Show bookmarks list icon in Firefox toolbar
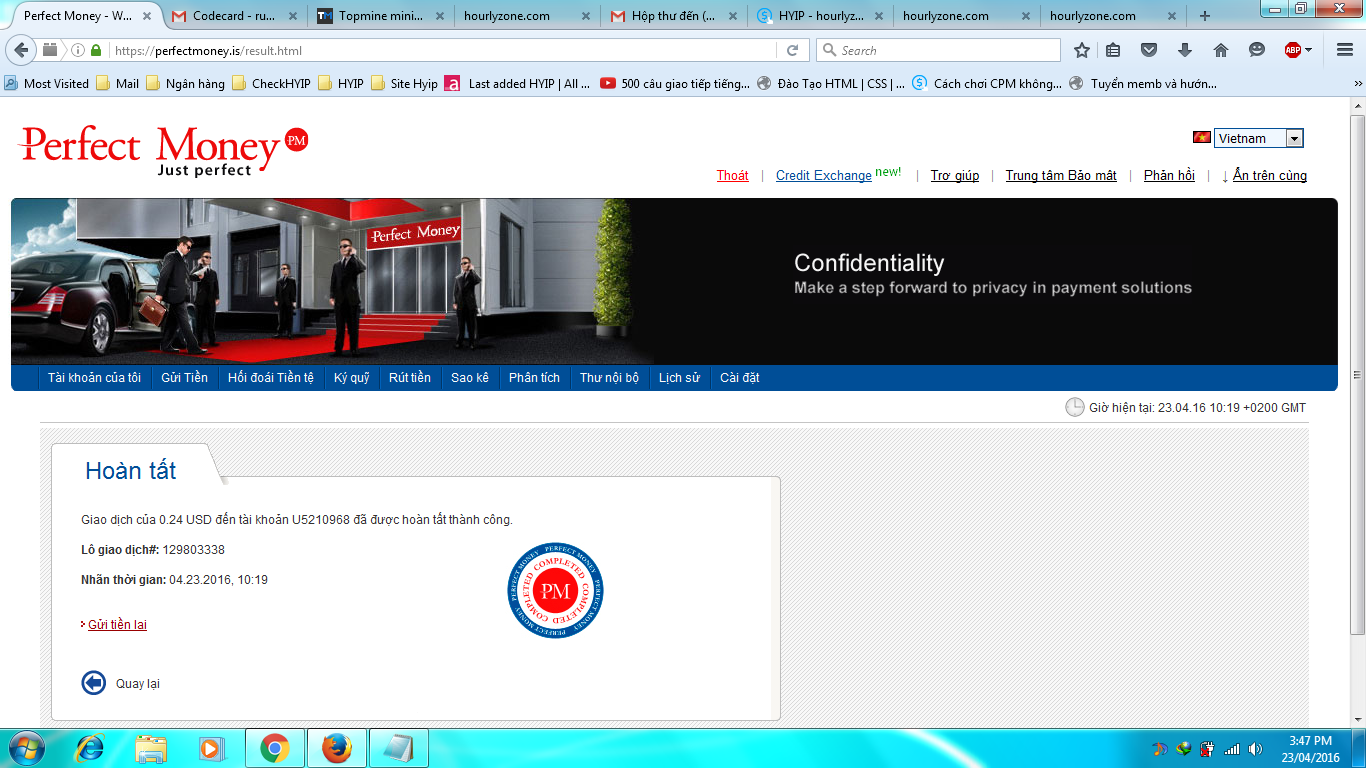Screen dimensions: 1366x768 tap(1113, 50)
